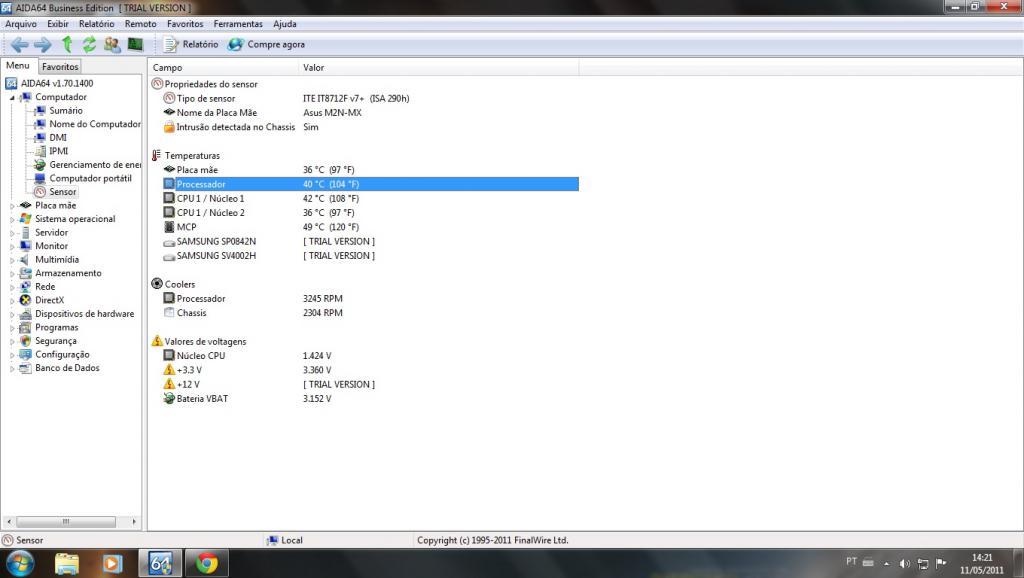This screenshot has width=1024, height=578.
Task: Click the +12 V warning icon
Action: 169,384
